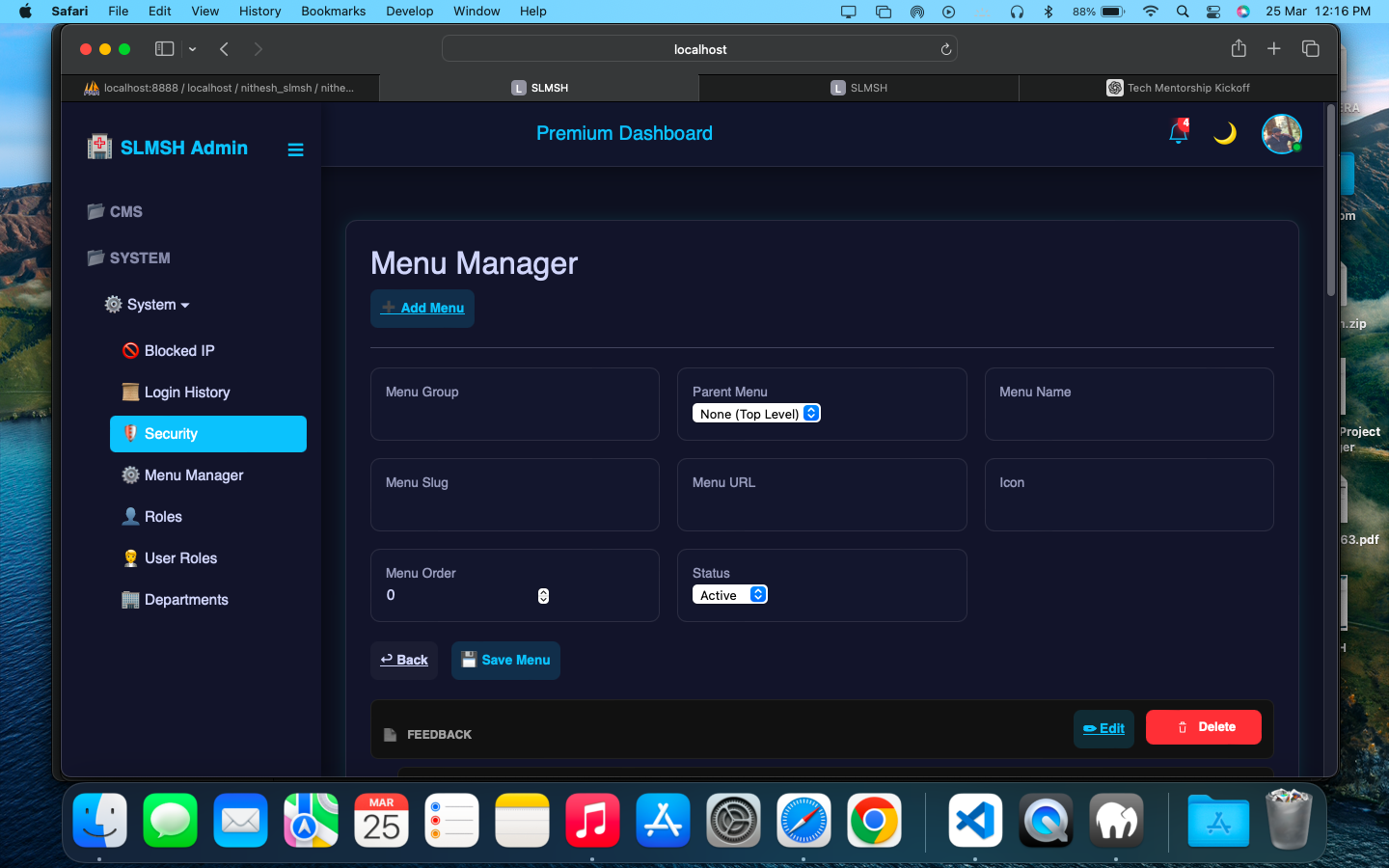Click the Back button

[x=404, y=661]
